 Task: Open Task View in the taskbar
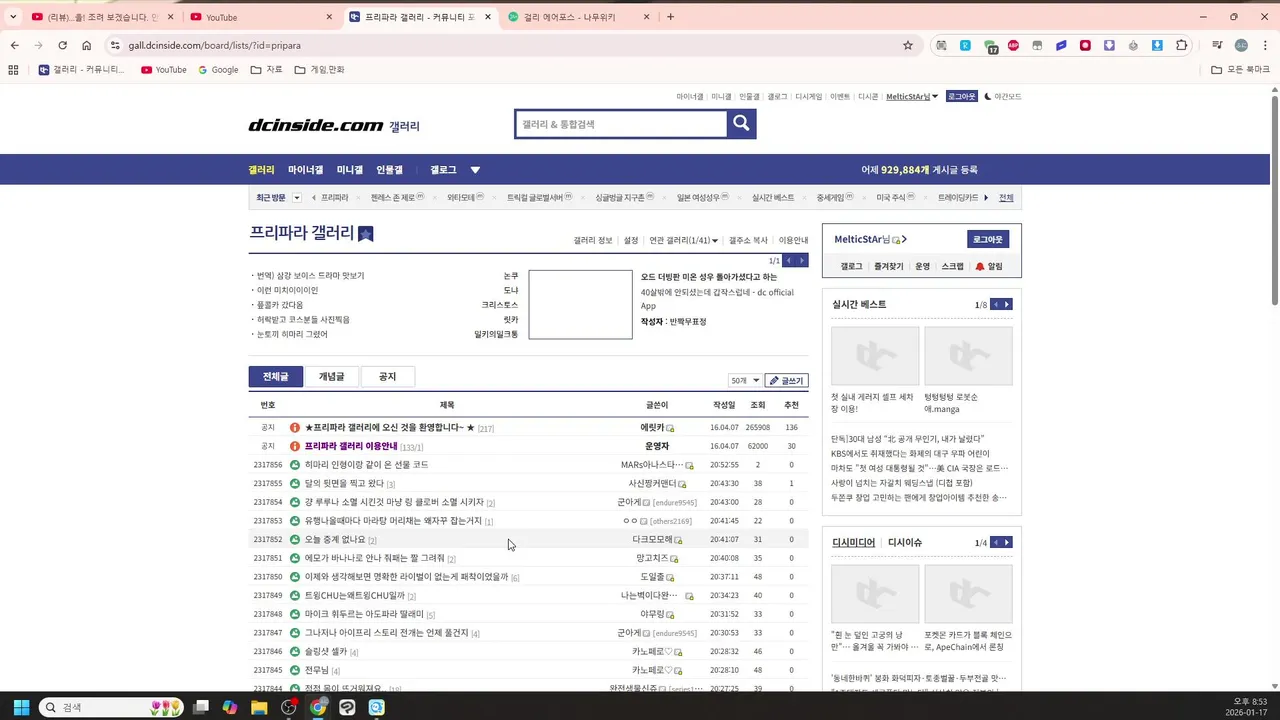[x=201, y=707]
